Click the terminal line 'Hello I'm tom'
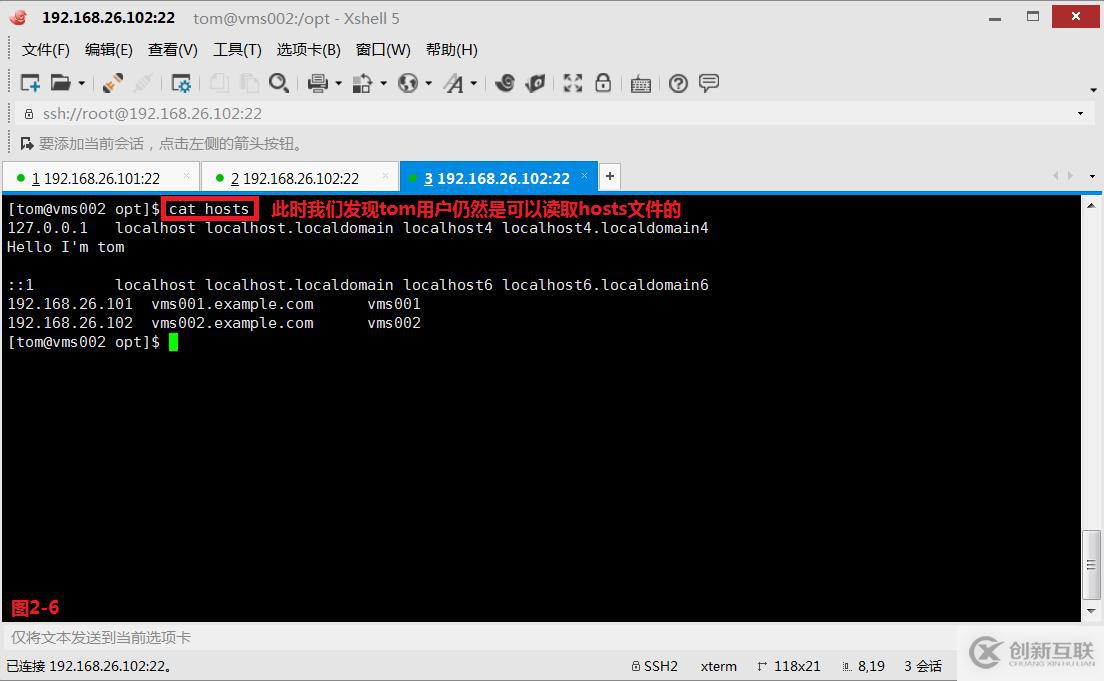 pyautogui.click(x=65, y=247)
